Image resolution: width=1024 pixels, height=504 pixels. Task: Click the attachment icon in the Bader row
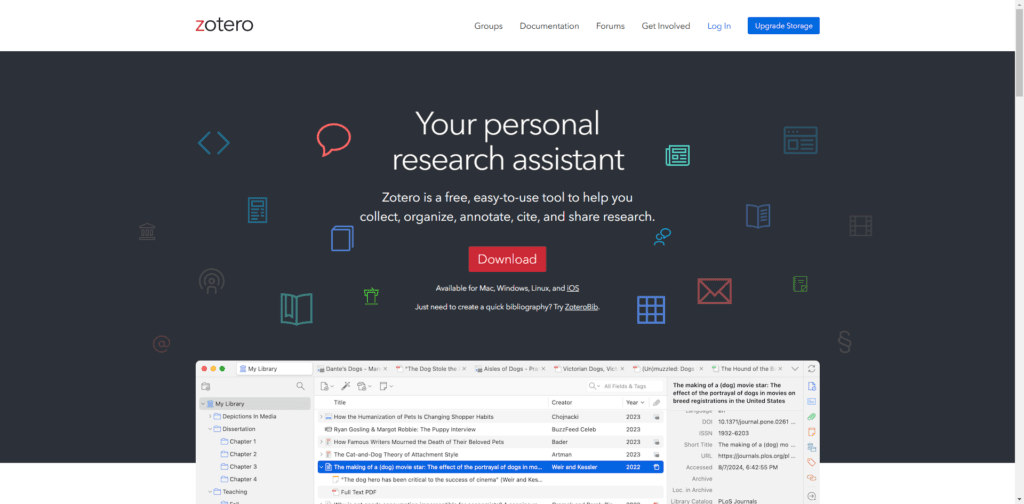tap(657, 442)
